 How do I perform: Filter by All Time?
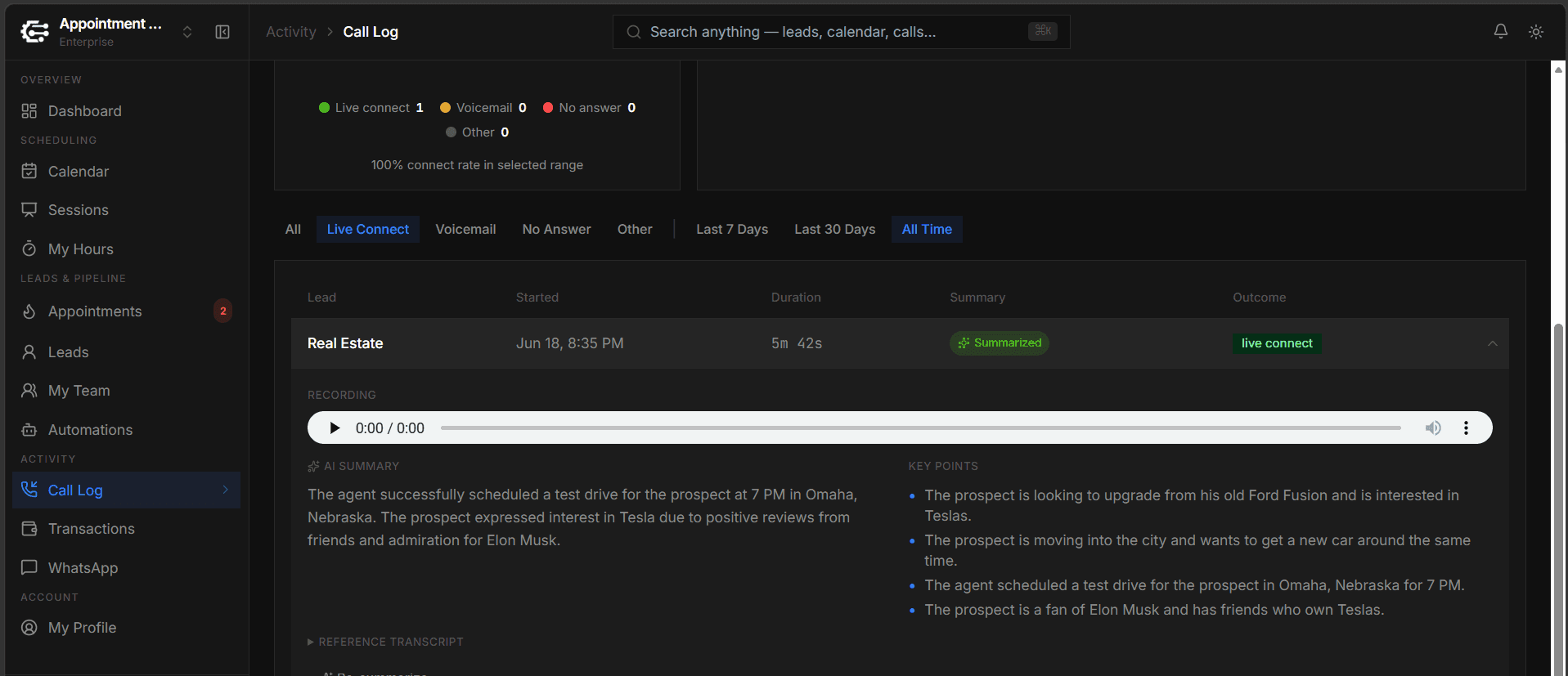[x=927, y=230]
